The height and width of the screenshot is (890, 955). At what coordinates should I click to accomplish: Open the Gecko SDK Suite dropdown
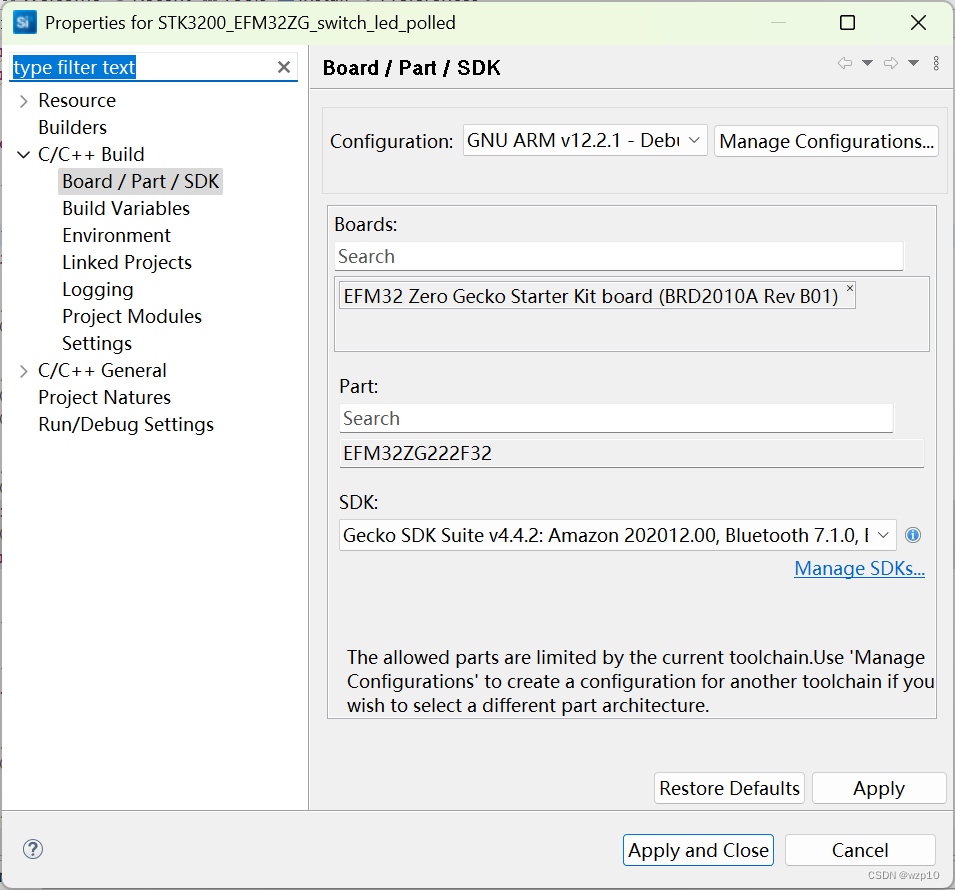(x=618, y=535)
